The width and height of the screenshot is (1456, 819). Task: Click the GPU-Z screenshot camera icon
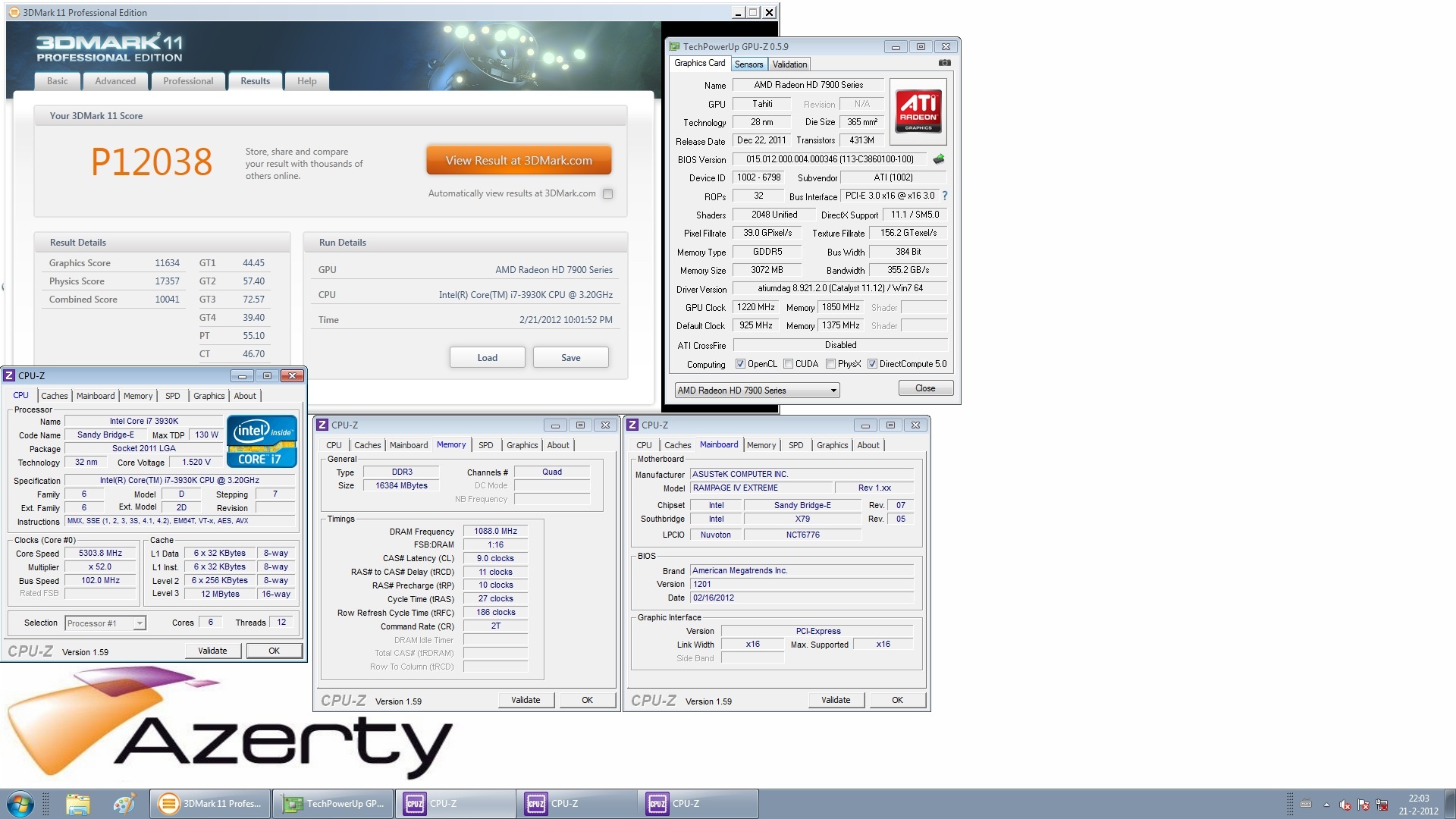point(944,63)
